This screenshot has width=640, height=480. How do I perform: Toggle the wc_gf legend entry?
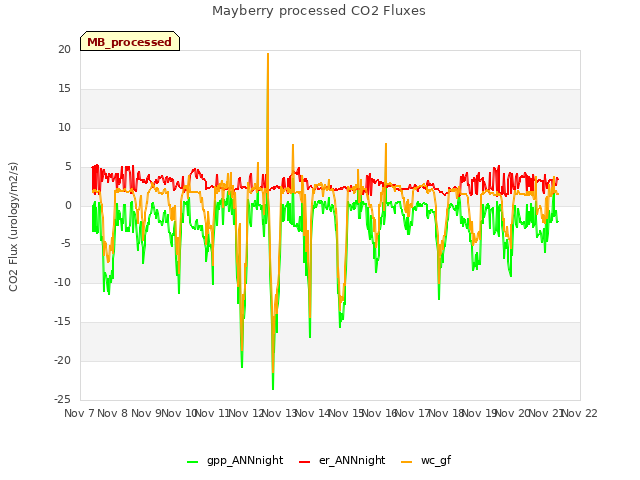tap(426, 461)
